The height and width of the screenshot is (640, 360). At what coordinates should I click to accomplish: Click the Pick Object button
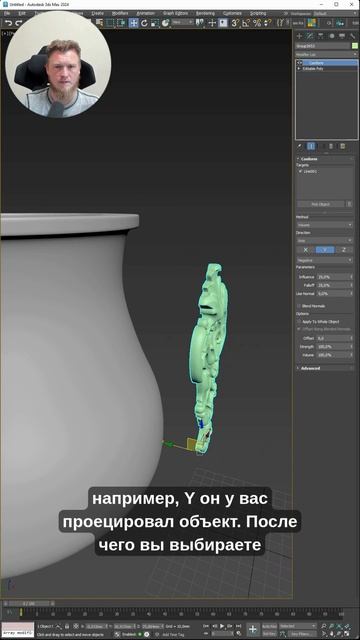point(321,204)
